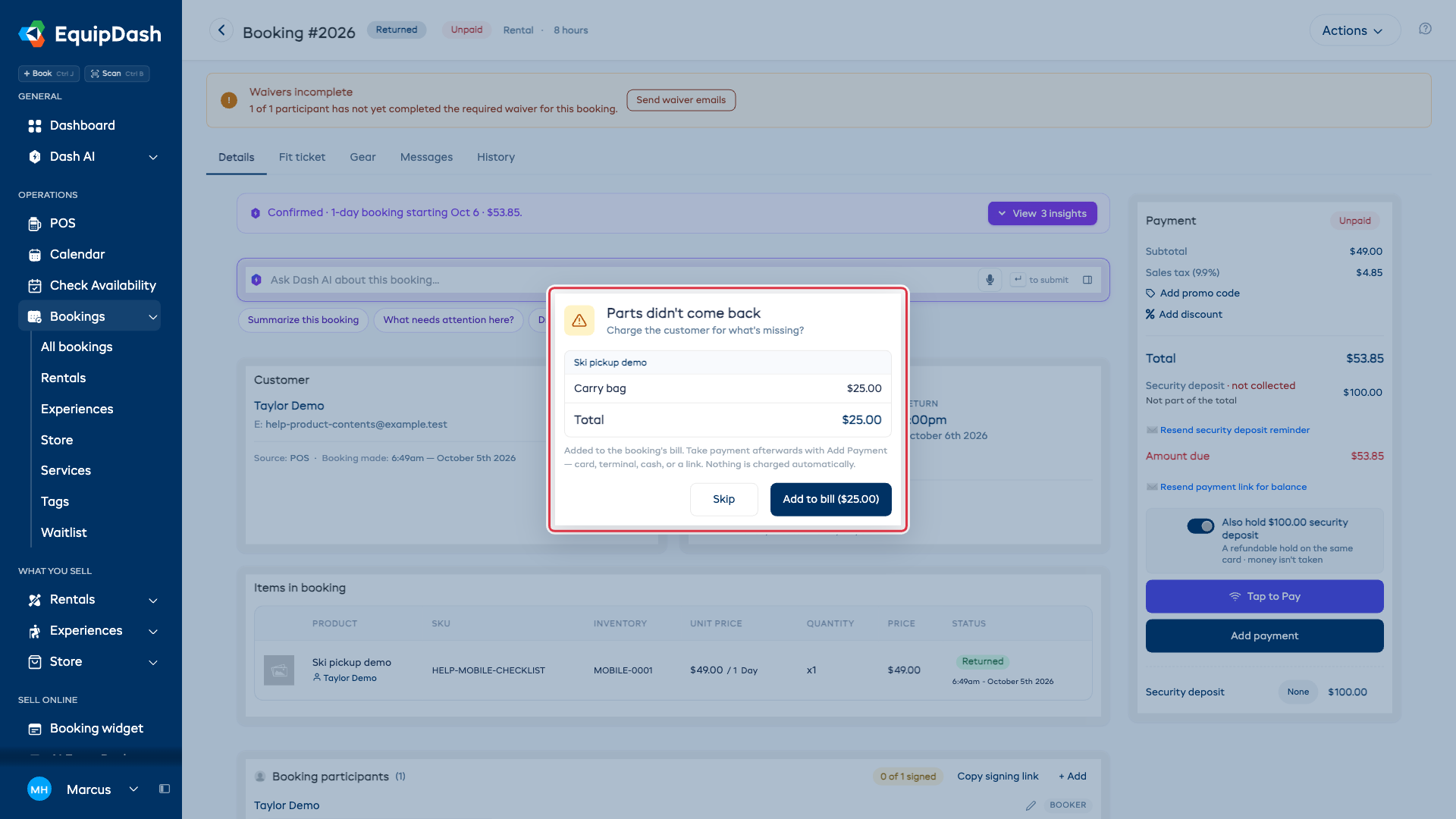Click the MH user avatar
This screenshot has height=819, width=1456.
point(39,789)
